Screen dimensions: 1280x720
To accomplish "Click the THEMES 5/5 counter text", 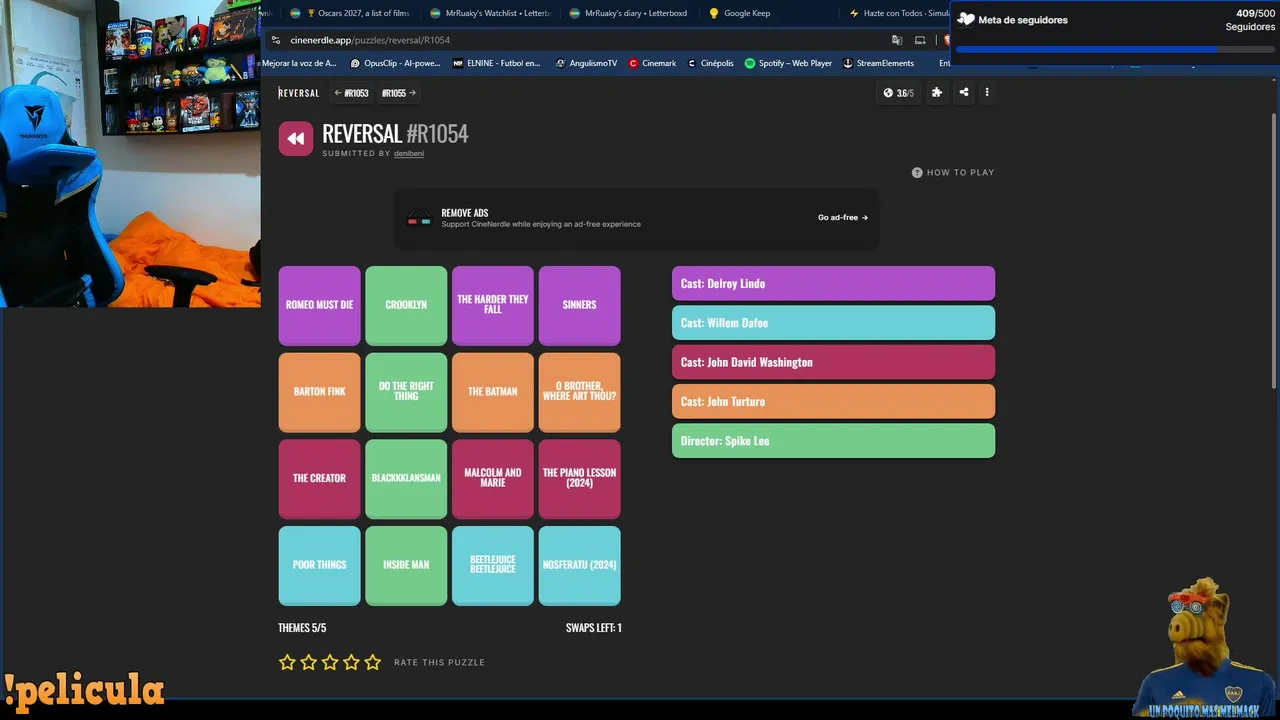I will [x=302, y=628].
